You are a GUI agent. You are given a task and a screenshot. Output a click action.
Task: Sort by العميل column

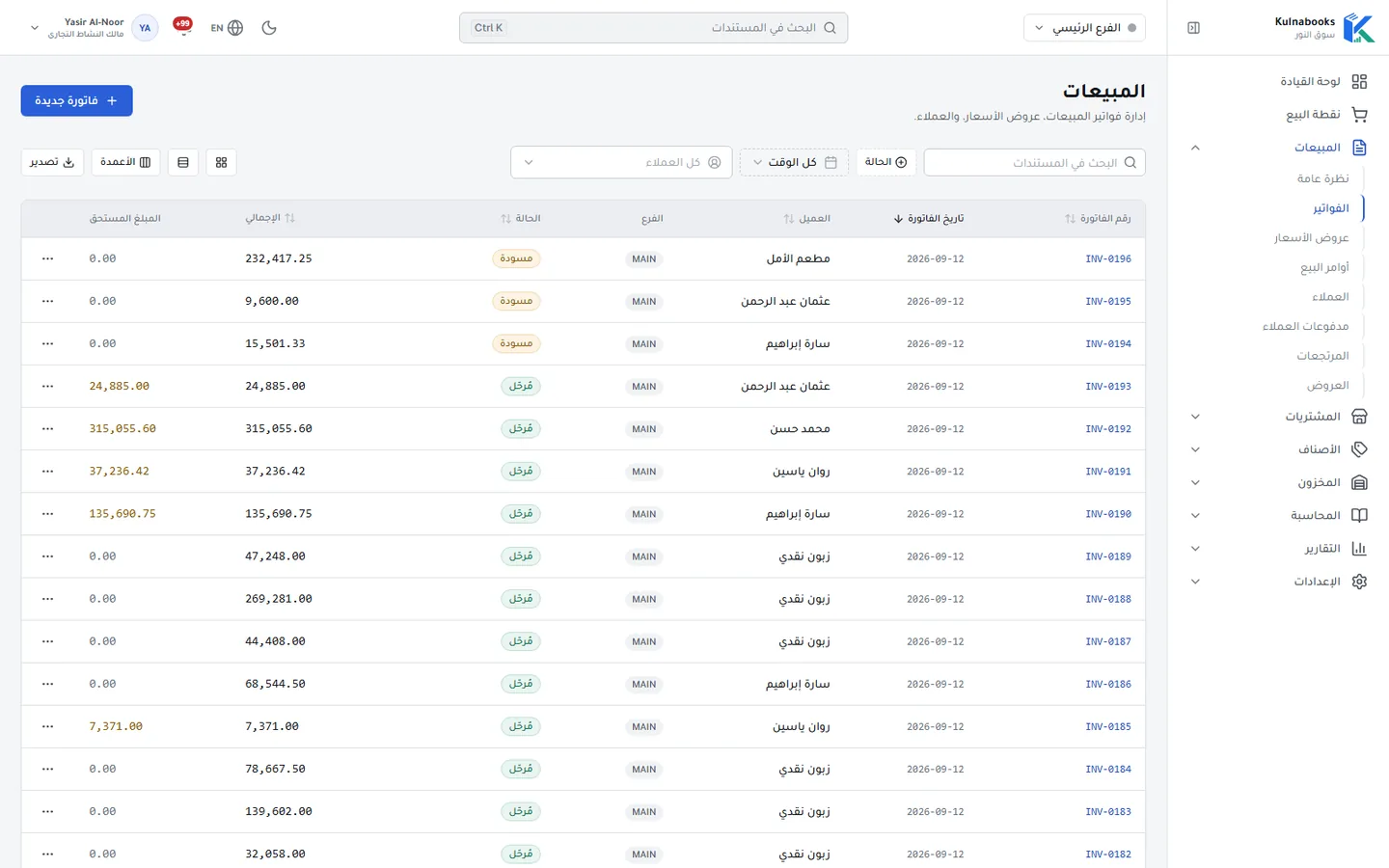tap(807, 219)
